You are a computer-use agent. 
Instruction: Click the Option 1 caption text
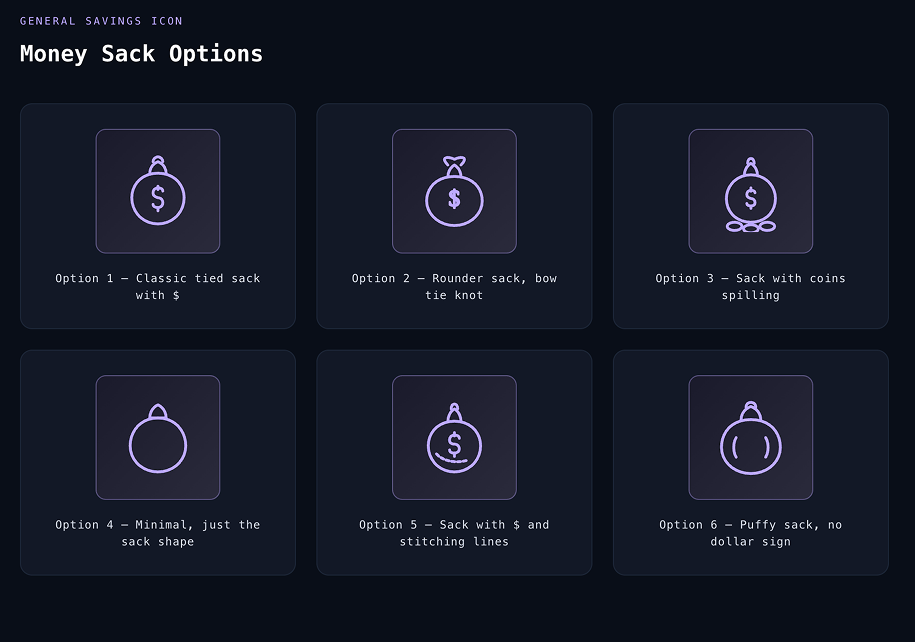[157, 287]
